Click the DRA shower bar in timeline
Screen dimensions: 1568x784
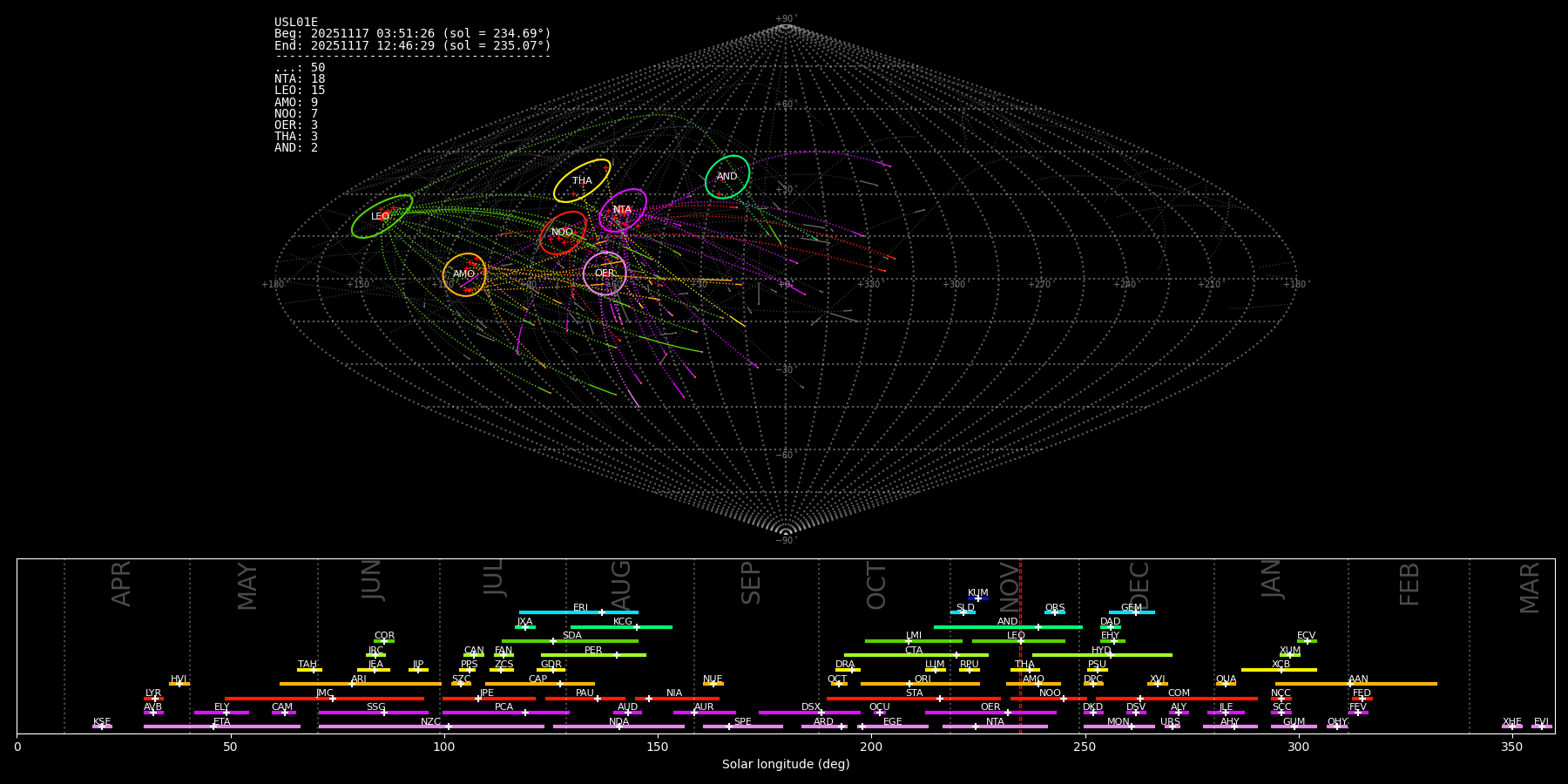click(848, 670)
